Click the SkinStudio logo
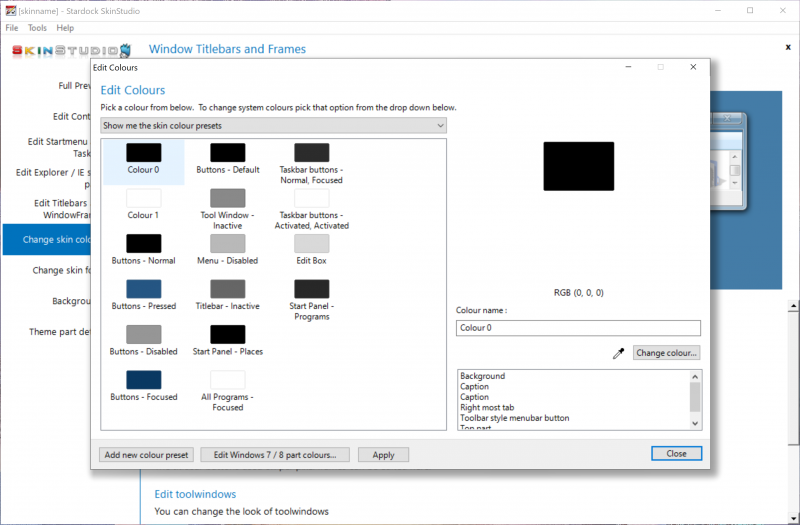The image size is (800, 525). 71,50
